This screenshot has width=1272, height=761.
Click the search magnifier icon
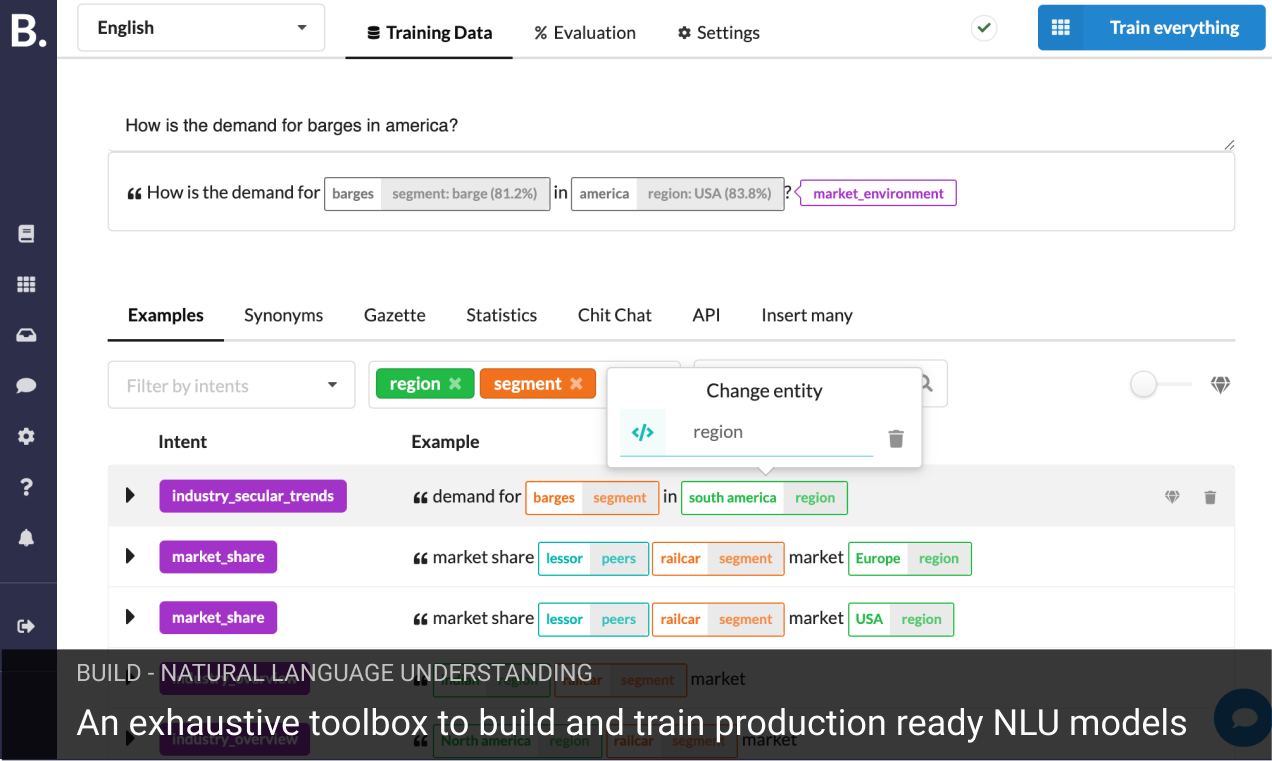(x=926, y=384)
